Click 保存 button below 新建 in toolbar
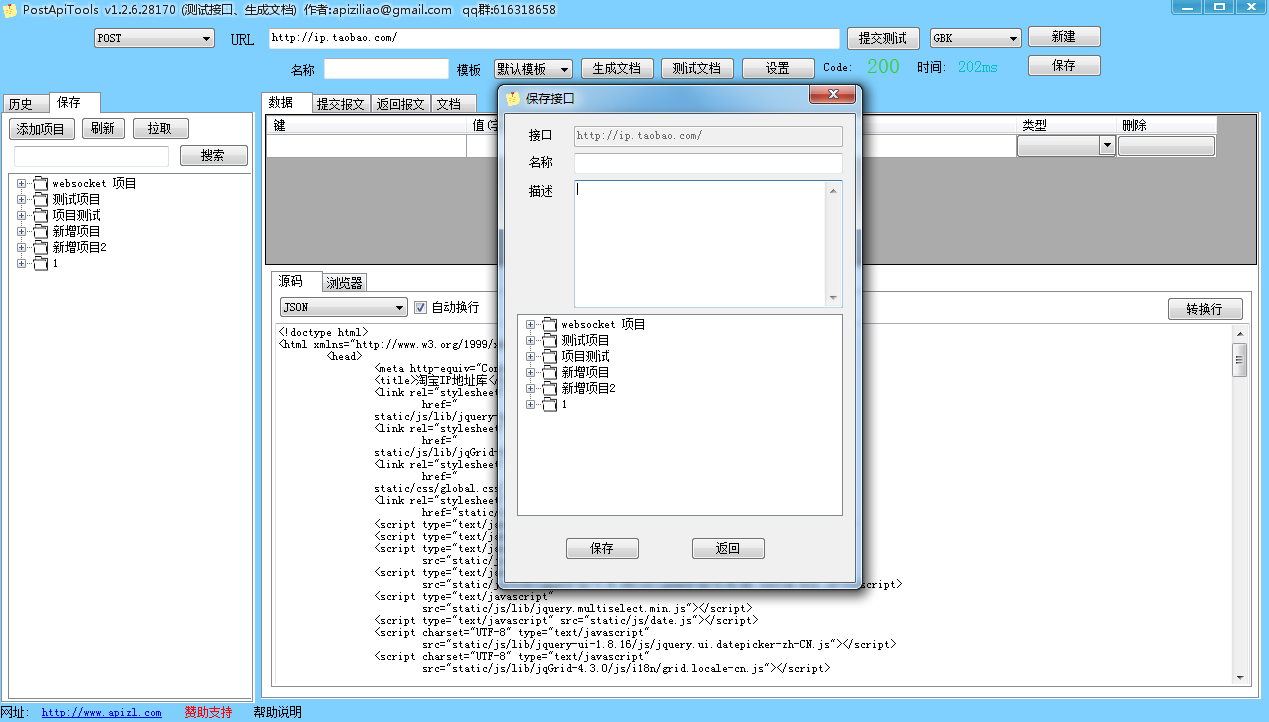The image size is (1269, 722). click(x=1064, y=65)
